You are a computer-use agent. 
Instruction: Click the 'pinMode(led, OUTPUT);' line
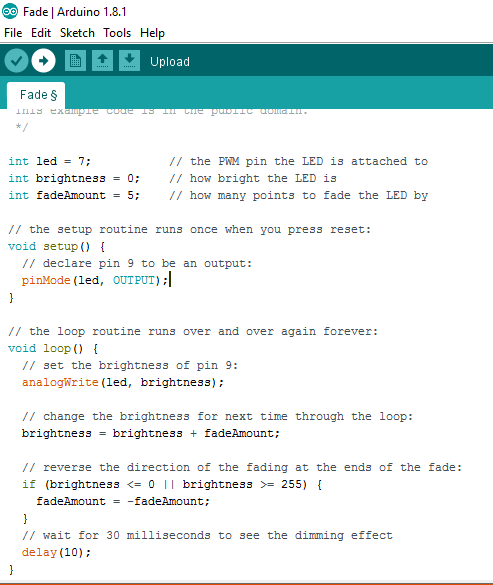(95, 280)
